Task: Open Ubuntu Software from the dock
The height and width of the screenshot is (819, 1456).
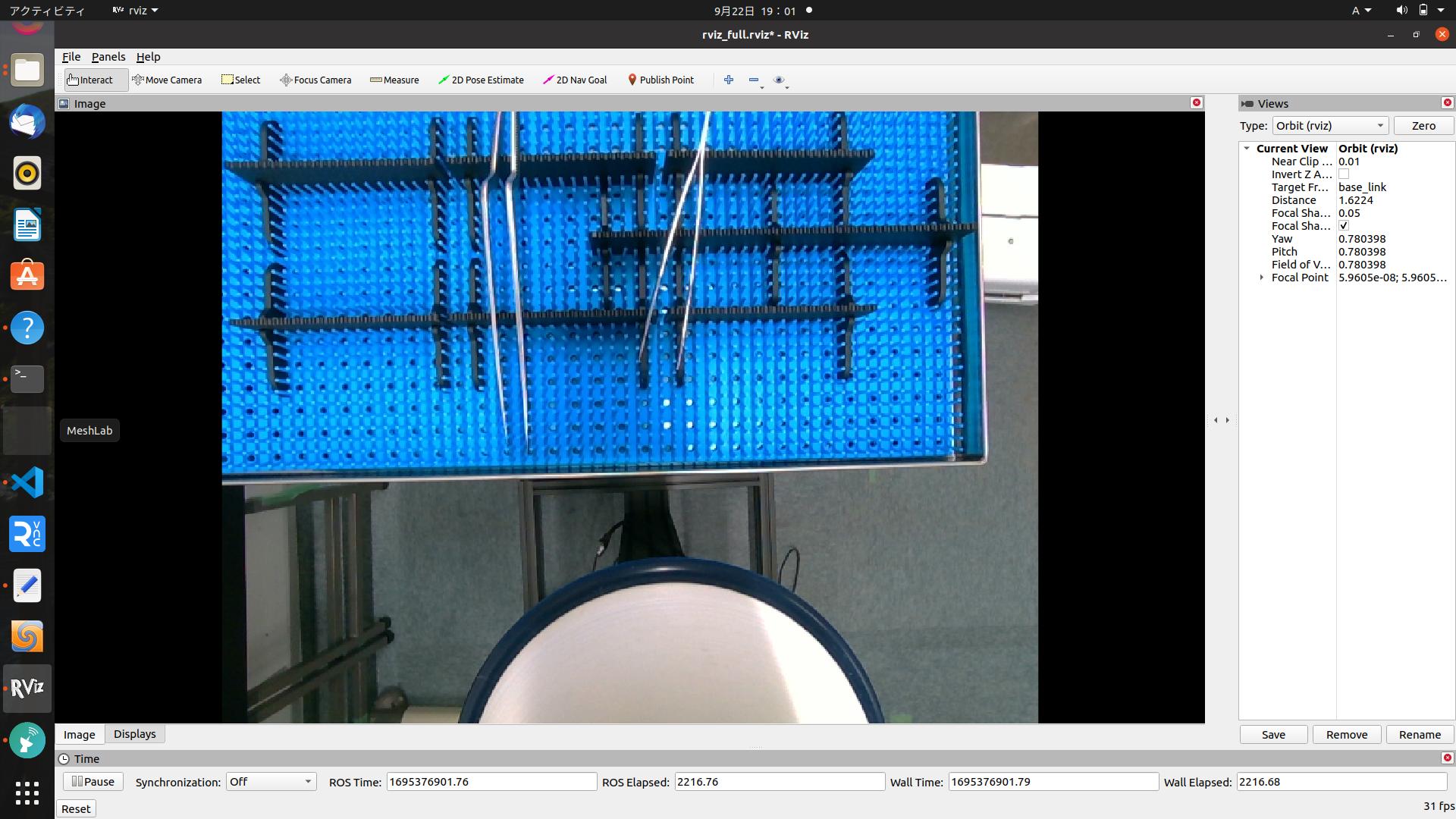Action: (x=27, y=277)
